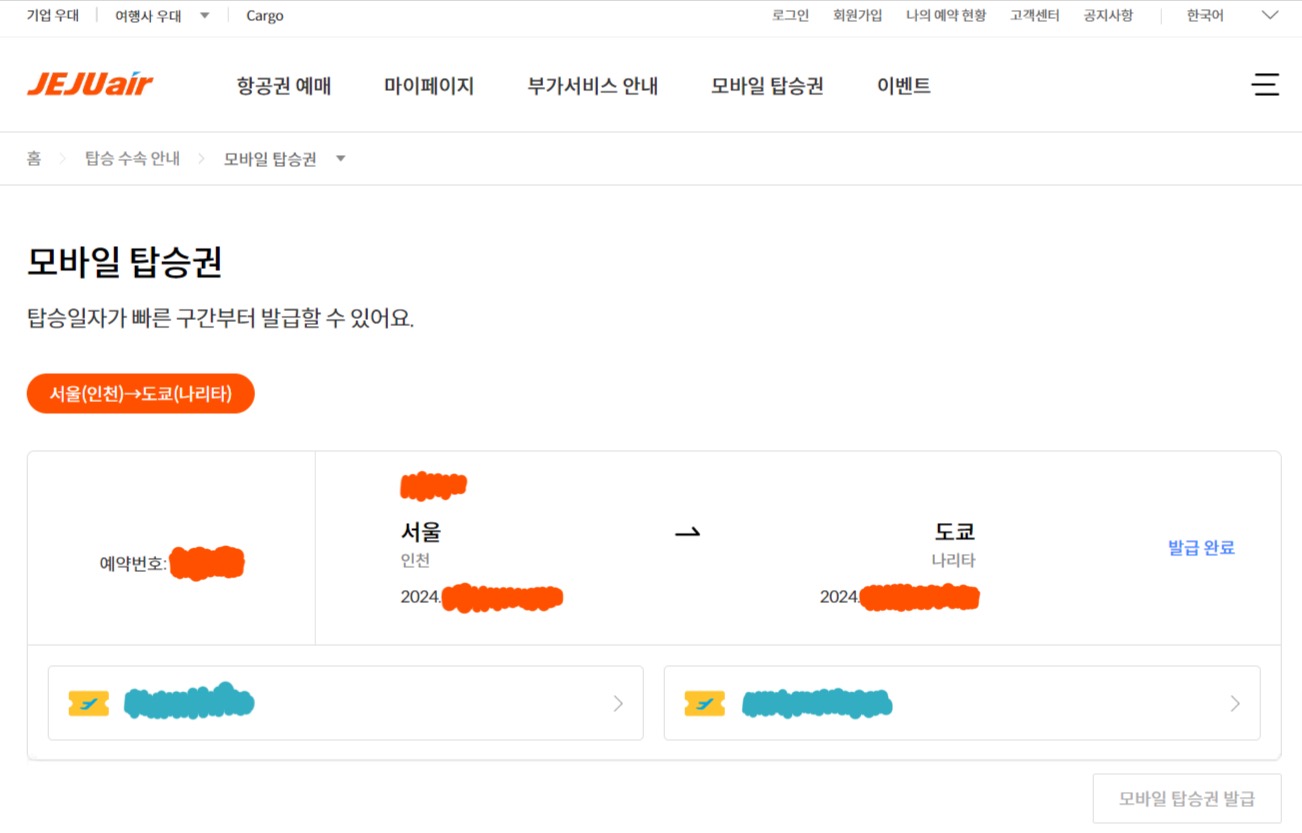This screenshot has height=833, width=1302.
Task: Open the 부가서비스 안내 menu
Action: pyautogui.click(x=593, y=86)
